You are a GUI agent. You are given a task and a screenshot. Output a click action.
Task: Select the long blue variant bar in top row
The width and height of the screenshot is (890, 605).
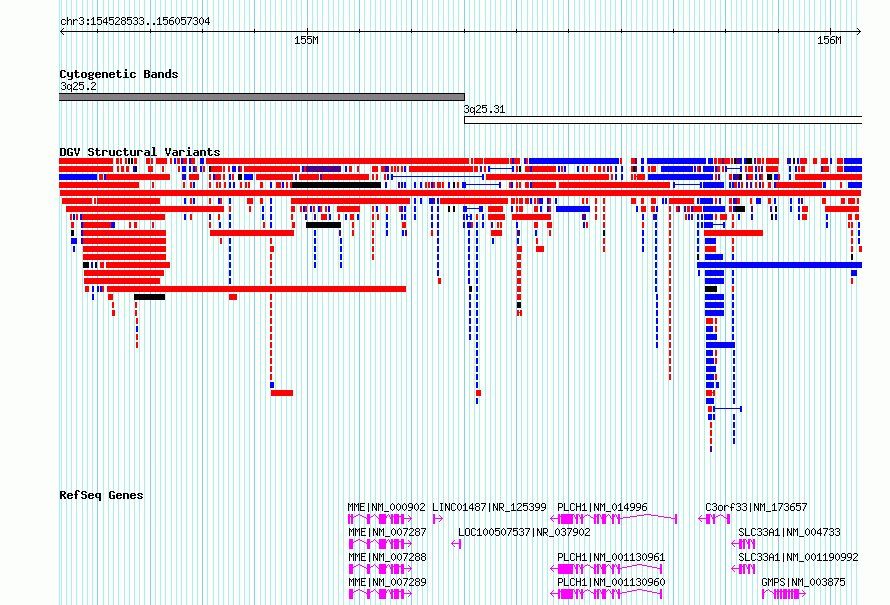click(574, 161)
